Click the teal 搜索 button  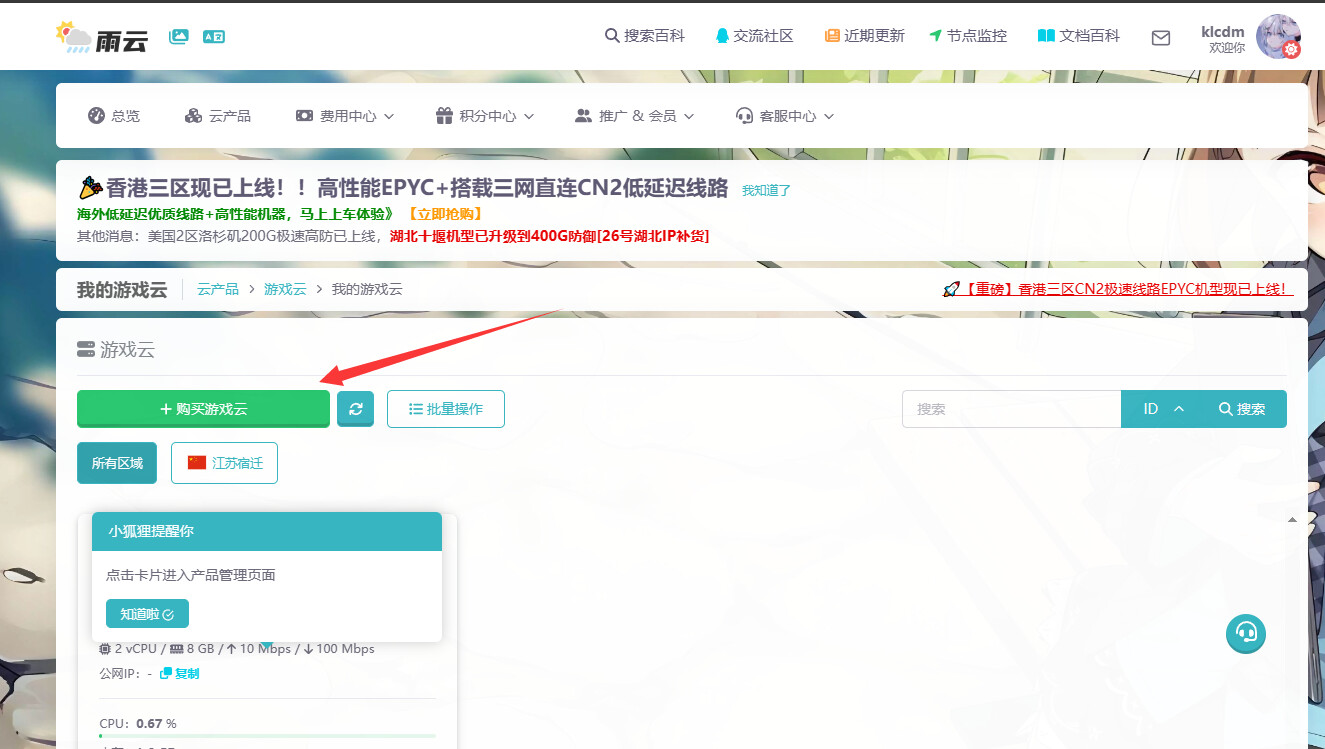(x=1243, y=409)
